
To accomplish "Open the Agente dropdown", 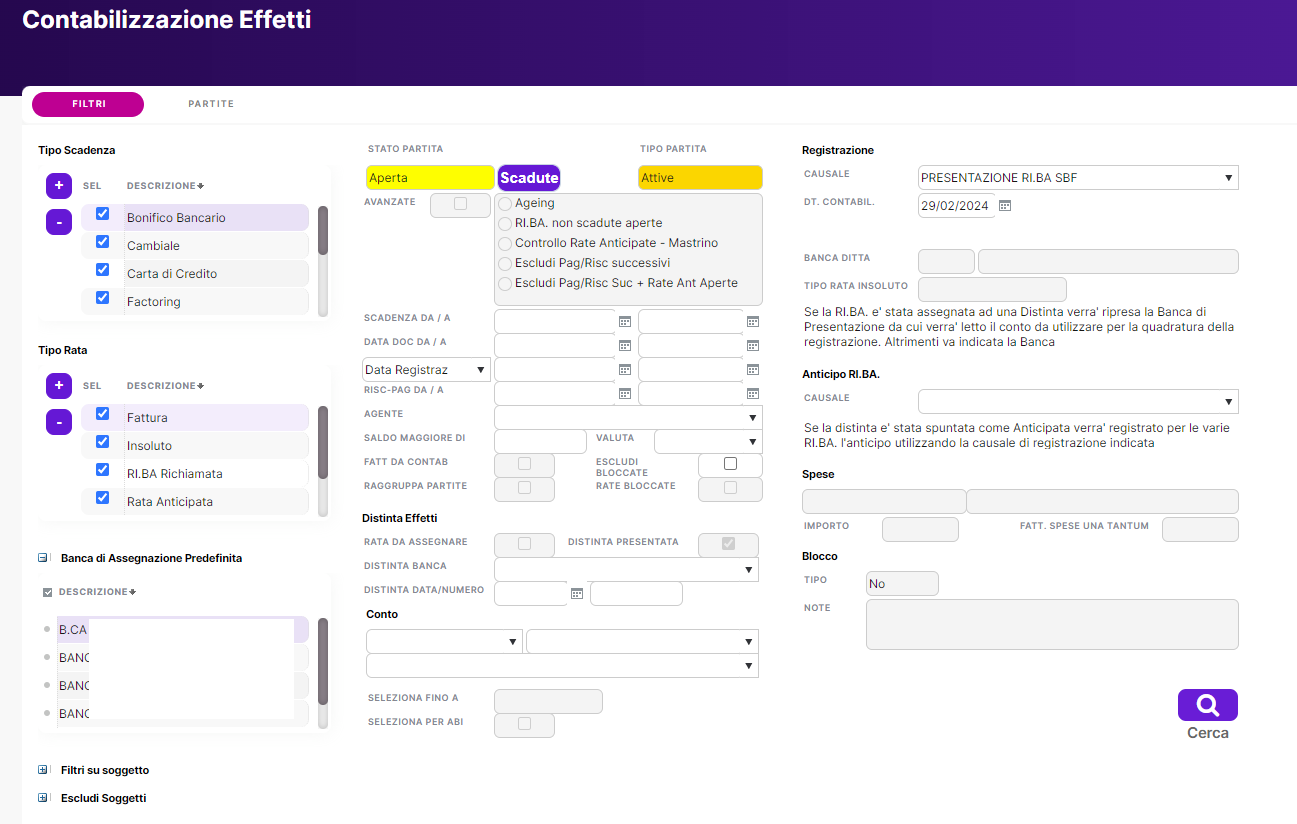I will 628,417.
